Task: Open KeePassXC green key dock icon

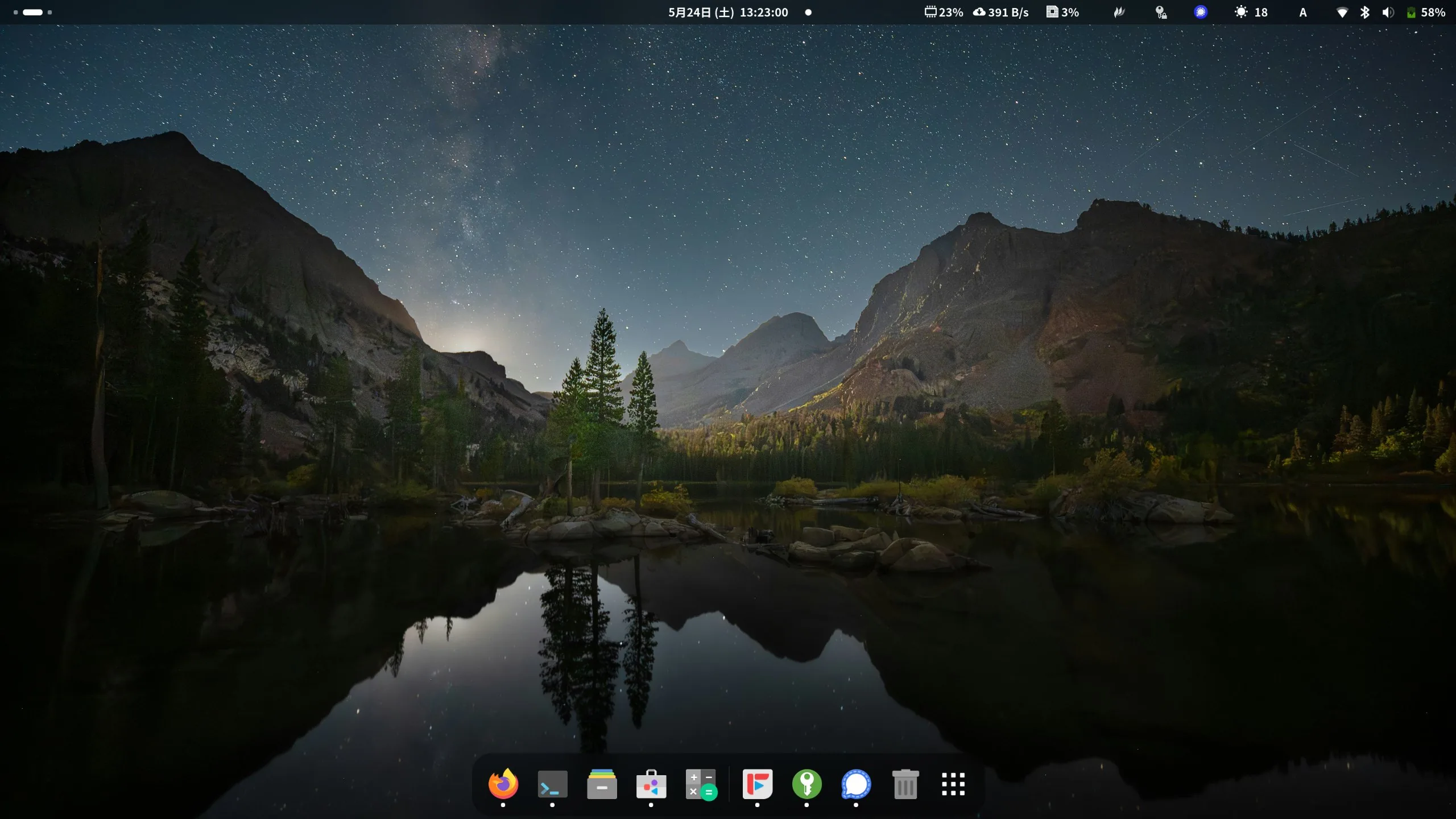Action: coord(806,784)
